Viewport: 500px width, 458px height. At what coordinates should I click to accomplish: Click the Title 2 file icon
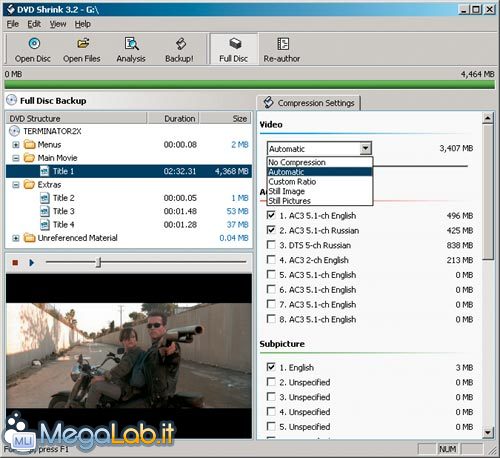coord(44,198)
